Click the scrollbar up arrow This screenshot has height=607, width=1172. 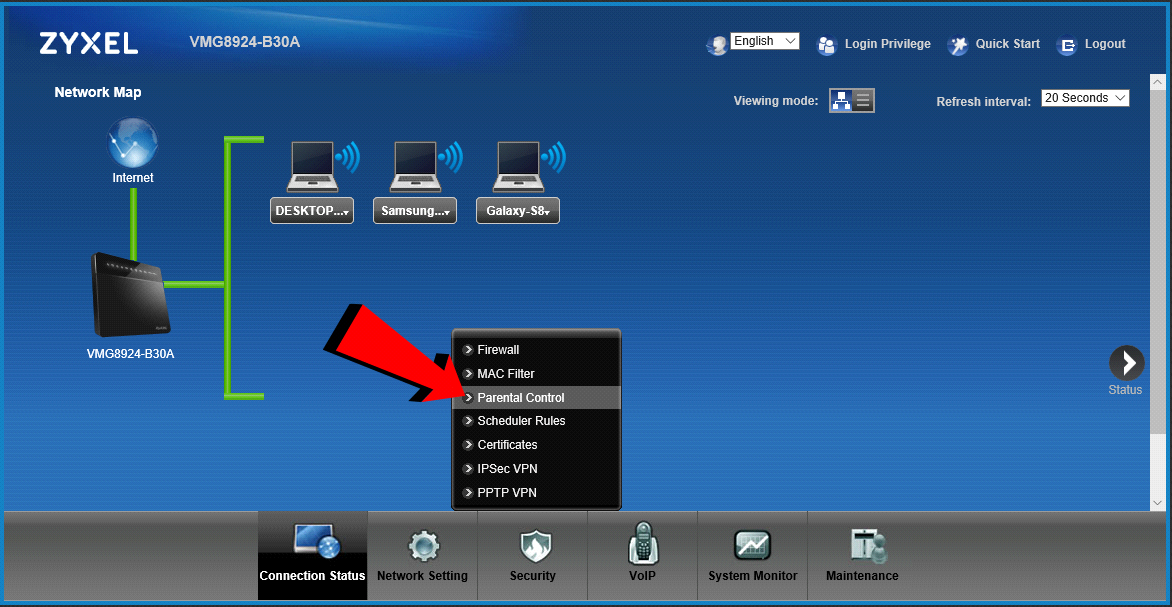tap(1158, 81)
